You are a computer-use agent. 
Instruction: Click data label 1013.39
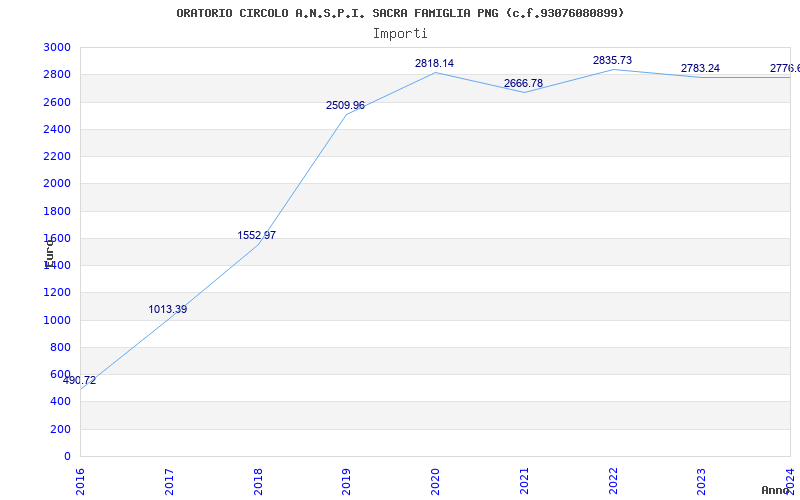tap(168, 309)
